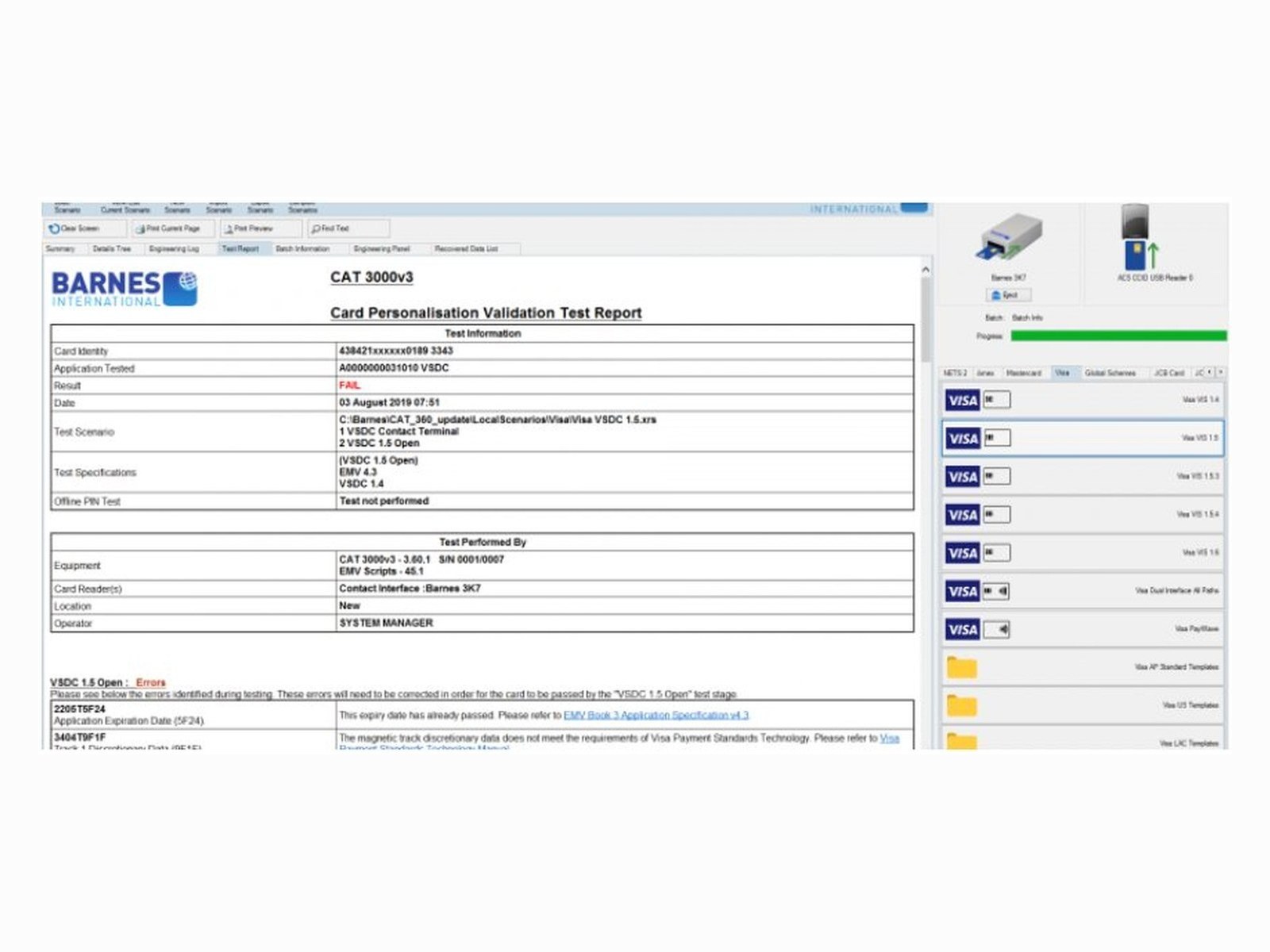Image resolution: width=1270 pixels, height=952 pixels.
Task: Click the card identity number 438421xxxxxx0189
Action: [384, 351]
